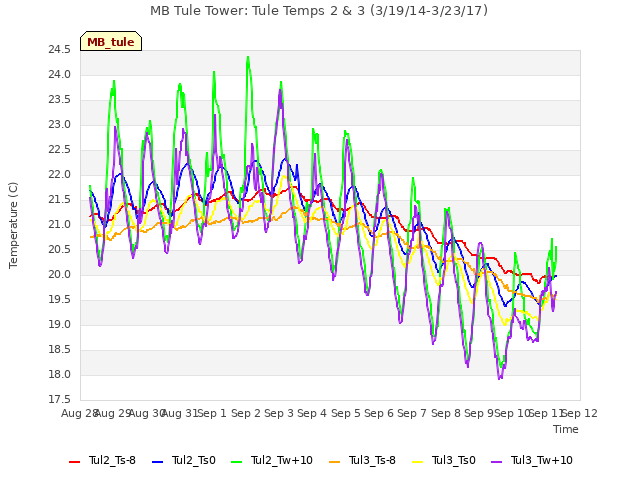Click the Aug 29 x-axis date label

coord(113,413)
